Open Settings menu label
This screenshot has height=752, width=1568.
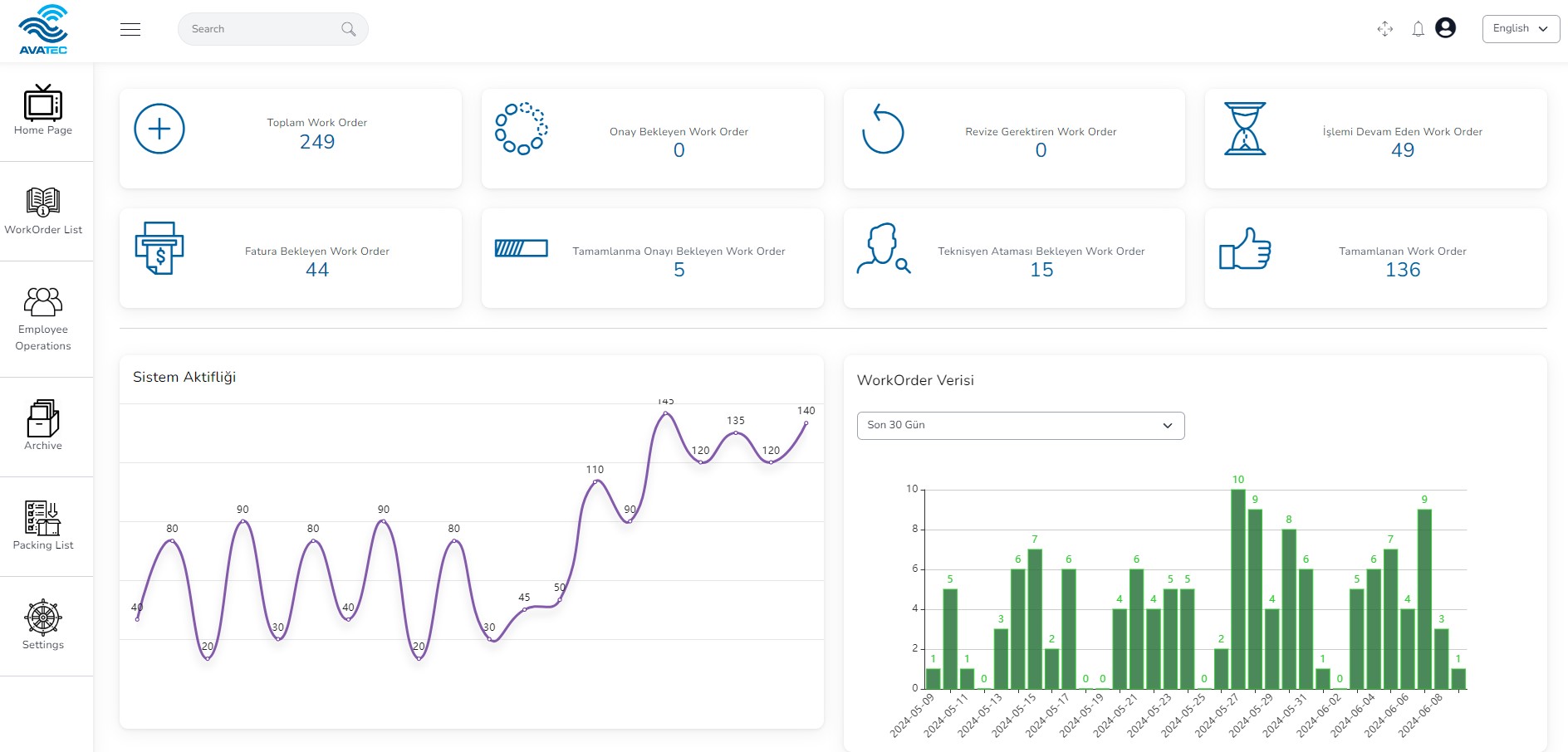coord(43,645)
